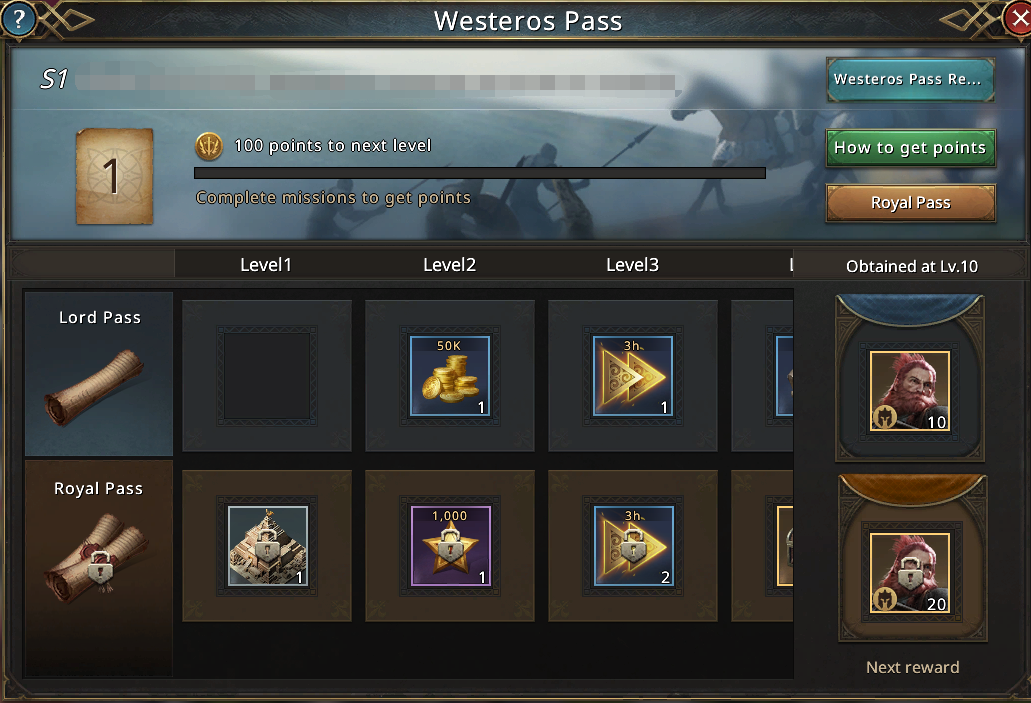
Task: Click the orange Royal Pass button
Action: click(x=910, y=203)
